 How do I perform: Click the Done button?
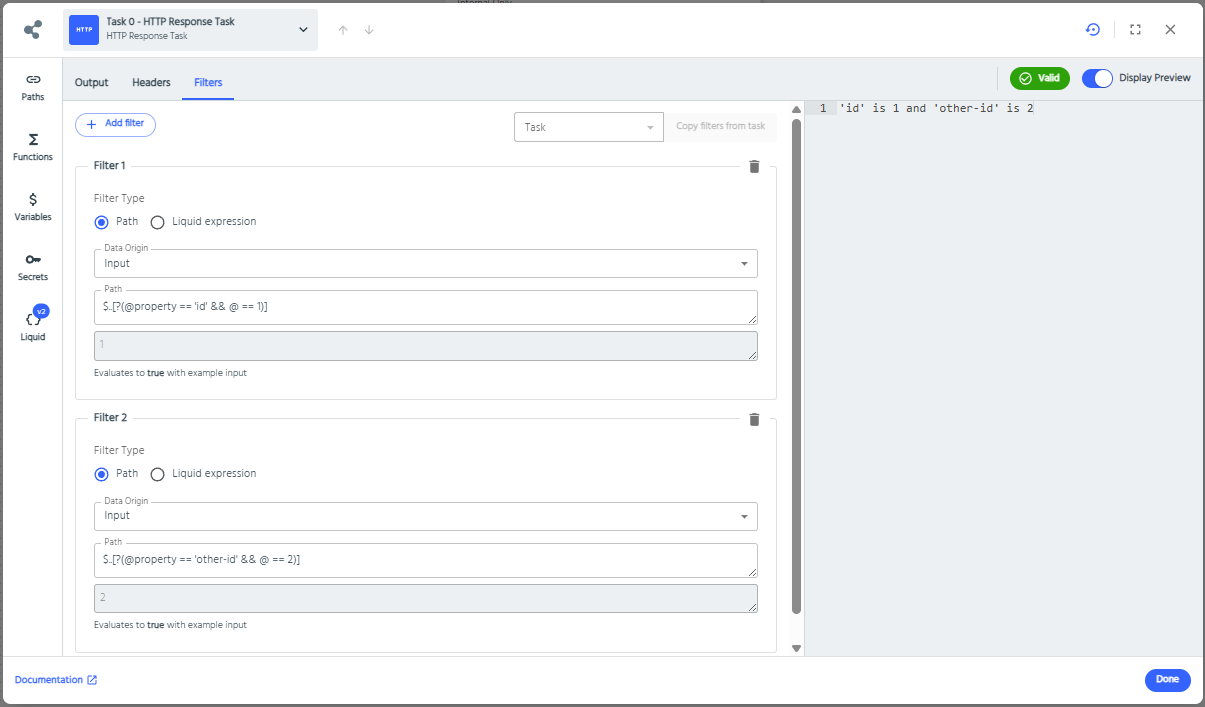coord(1167,680)
